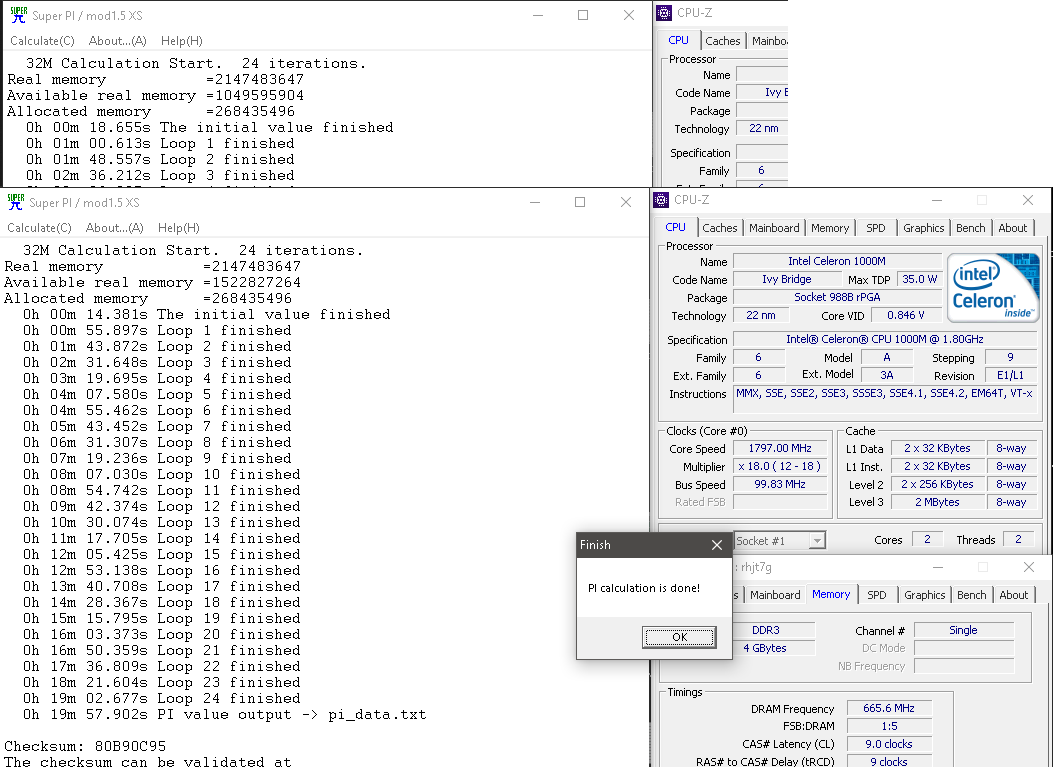Click the DDR3 memory type field
The width and height of the screenshot is (1053, 767).
772,630
